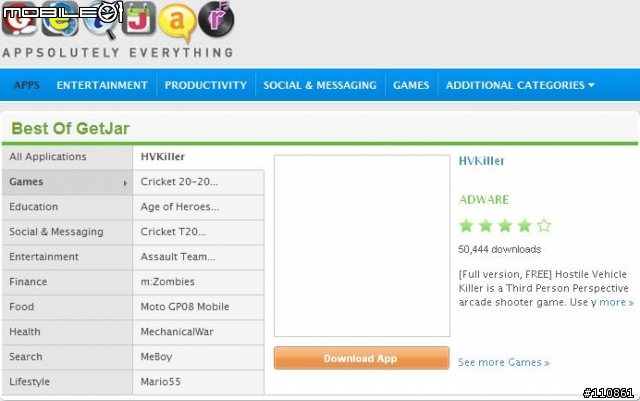Viewport: 640px width, 401px height.
Task: Follow the See more Games » link
Action: [504, 362]
